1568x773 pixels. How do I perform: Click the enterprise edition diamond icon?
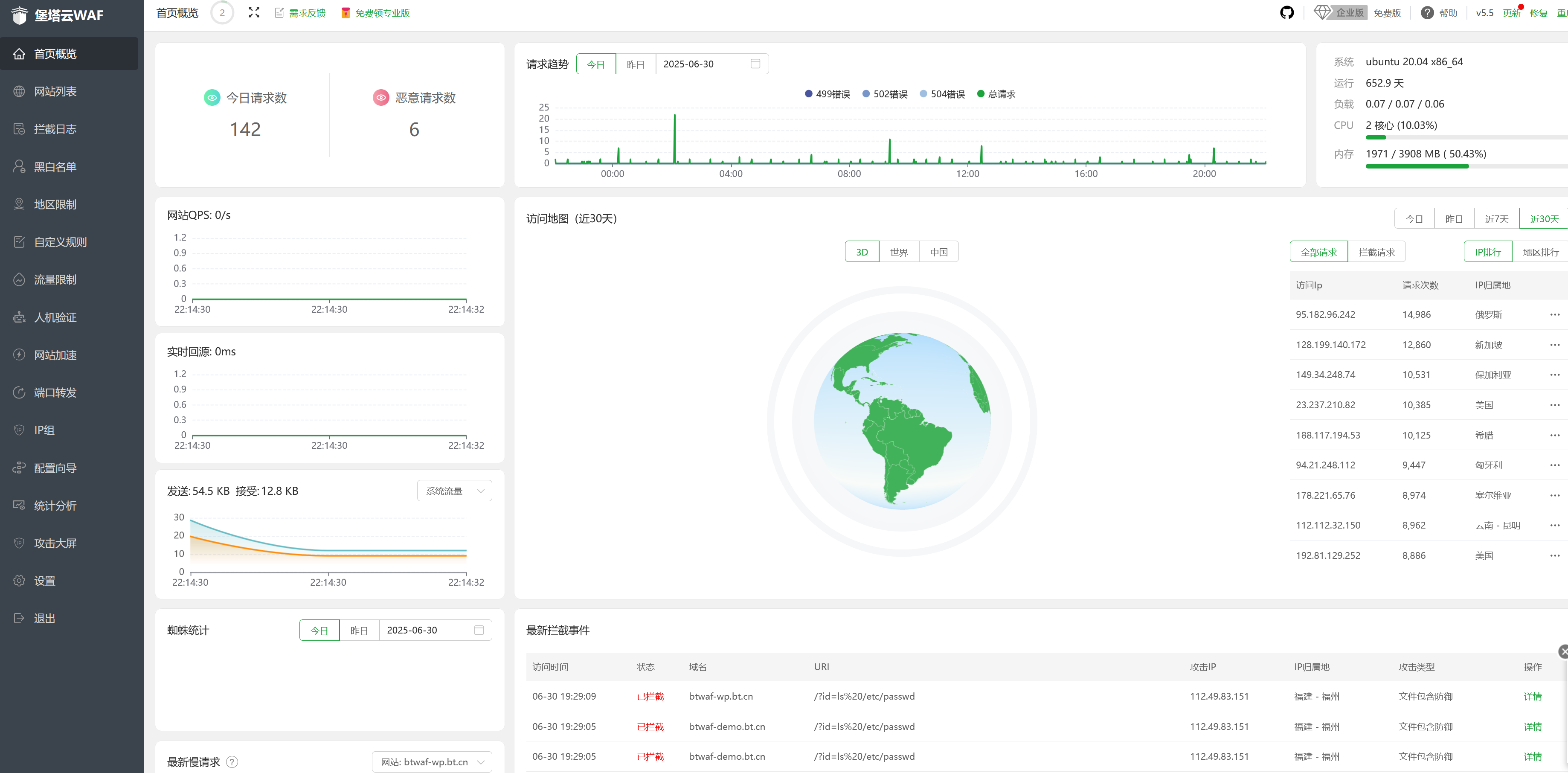tap(1322, 12)
